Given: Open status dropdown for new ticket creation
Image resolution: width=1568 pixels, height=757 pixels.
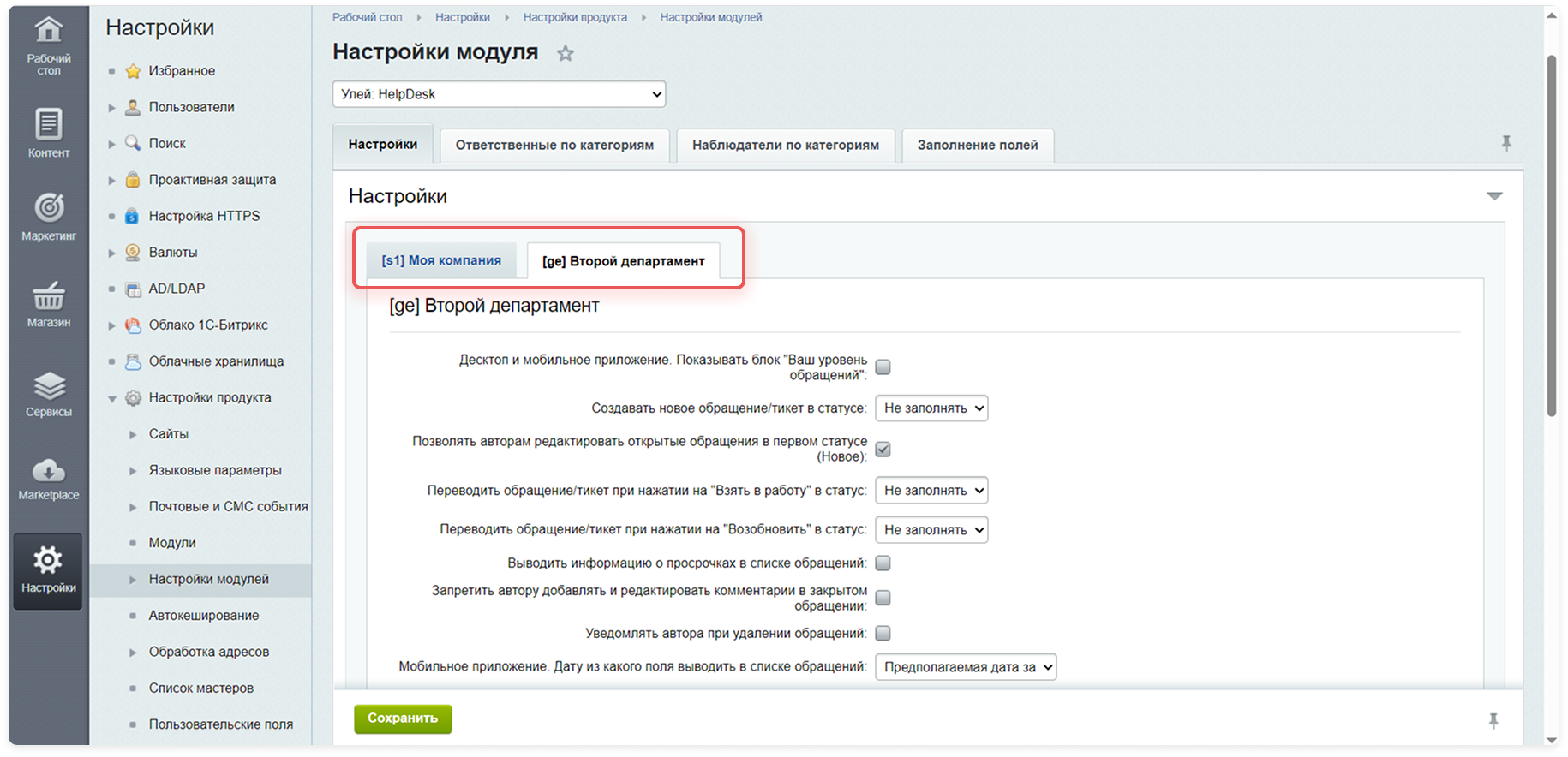Looking at the screenshot, I should 931,408.
